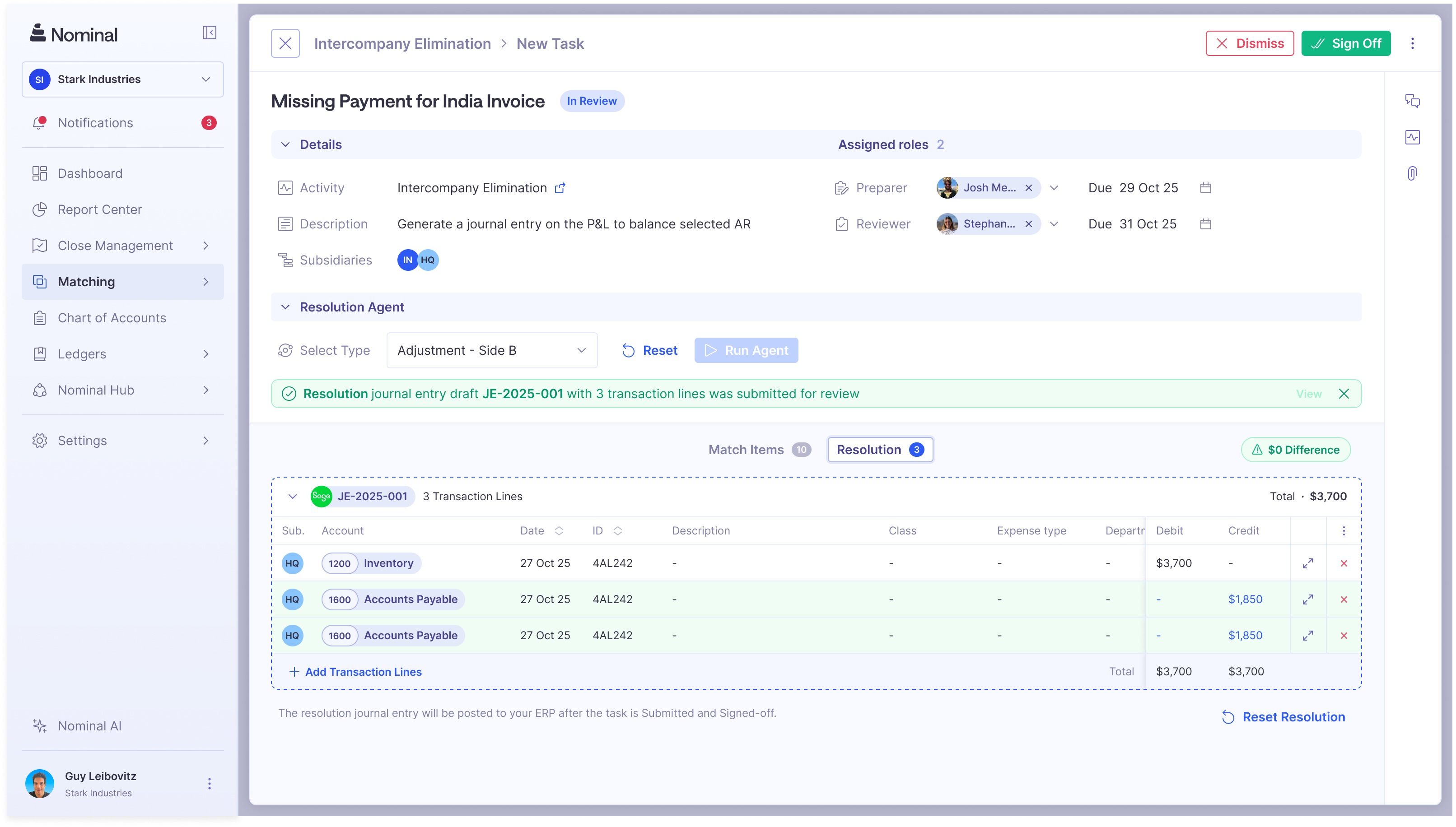Image resolution: width=1456 pixels, height=827 pixels.
Task: Open attachments via the paperclip icon
Action: (1414, 173)
